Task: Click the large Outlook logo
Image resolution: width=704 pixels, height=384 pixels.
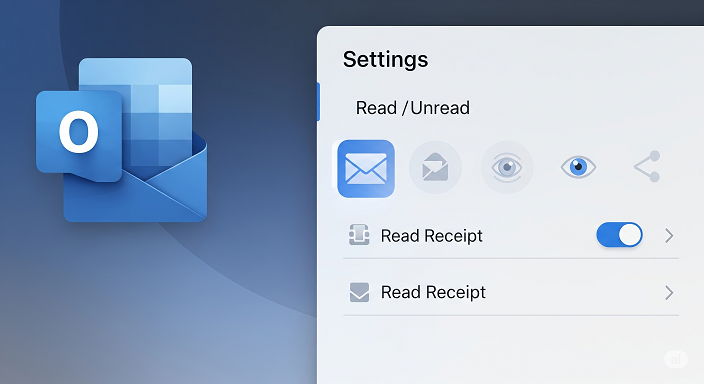Action: click(x=121, y=140)
